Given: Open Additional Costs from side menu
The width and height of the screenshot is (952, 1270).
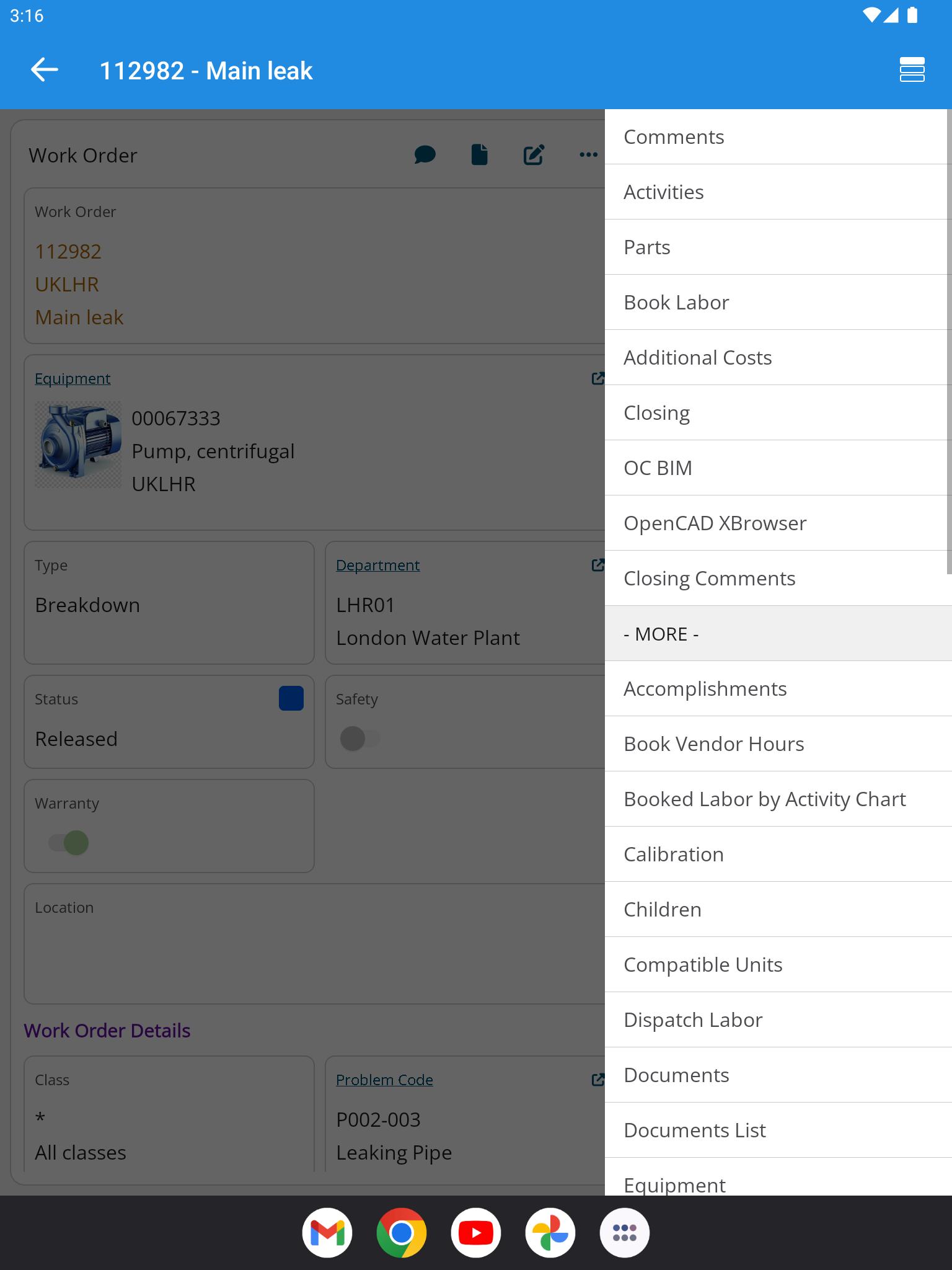Looking at the screenshot, I should coord(778,358).
